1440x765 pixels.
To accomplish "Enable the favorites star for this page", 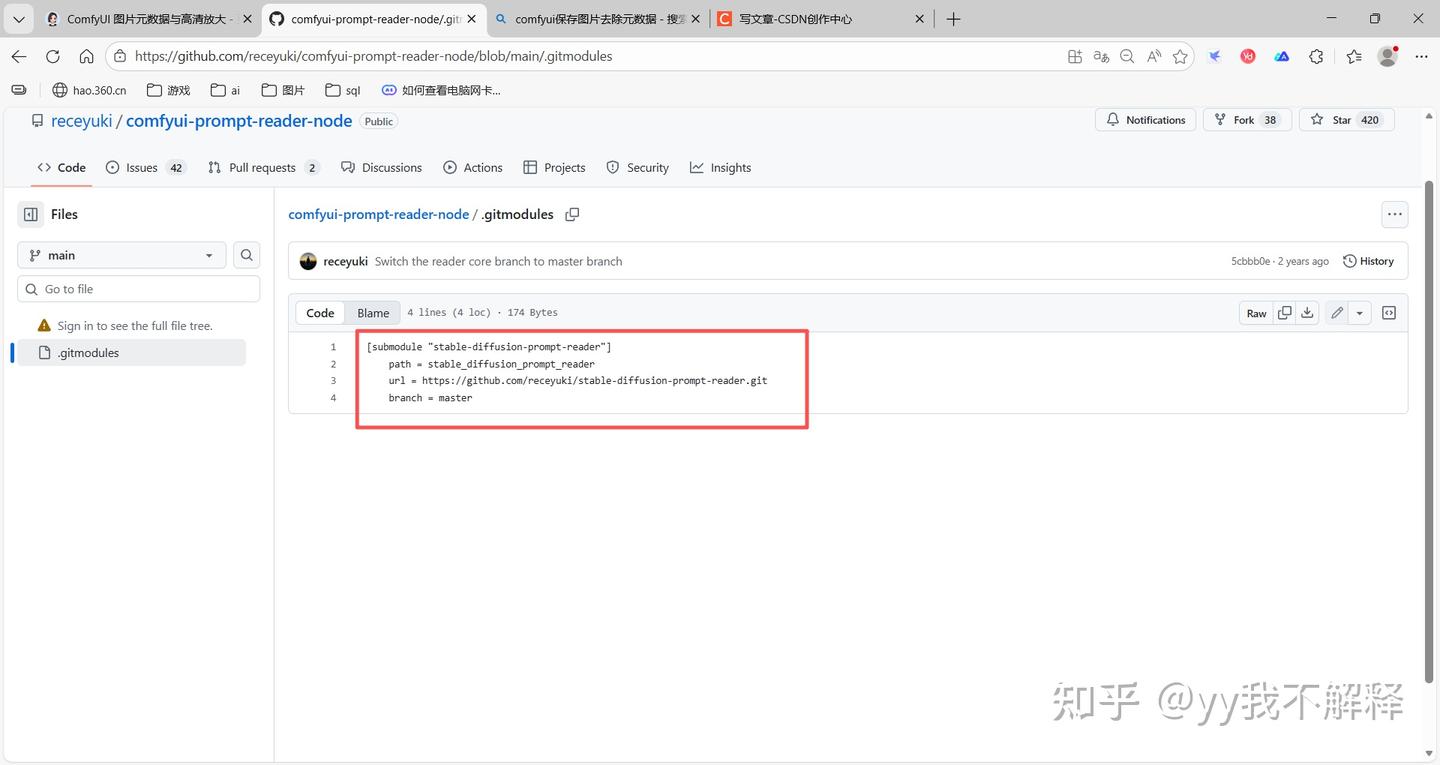I will pos(1180,56).
